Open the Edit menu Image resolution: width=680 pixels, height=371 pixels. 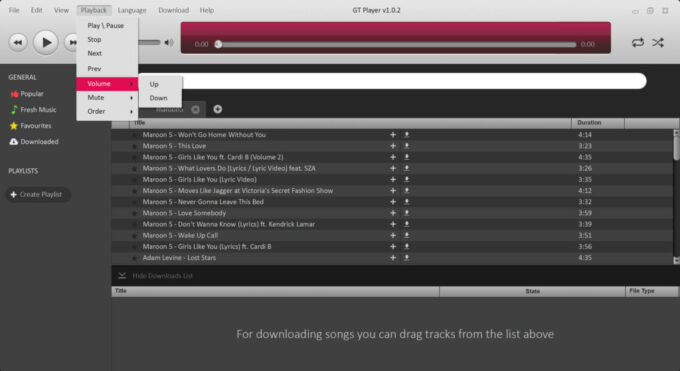[x=36, y=10]
